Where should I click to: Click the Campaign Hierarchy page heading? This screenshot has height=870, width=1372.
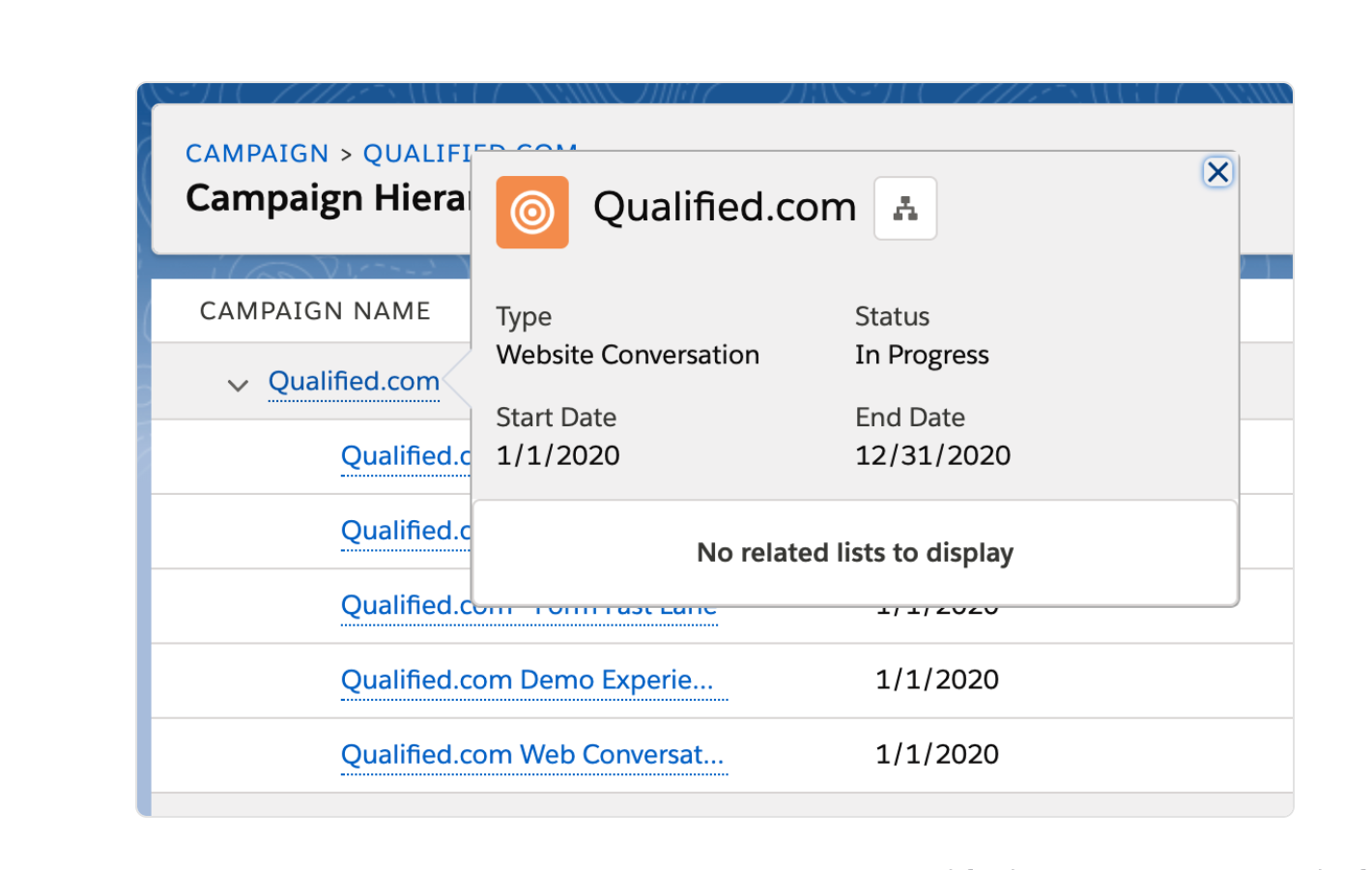[329, 198]
